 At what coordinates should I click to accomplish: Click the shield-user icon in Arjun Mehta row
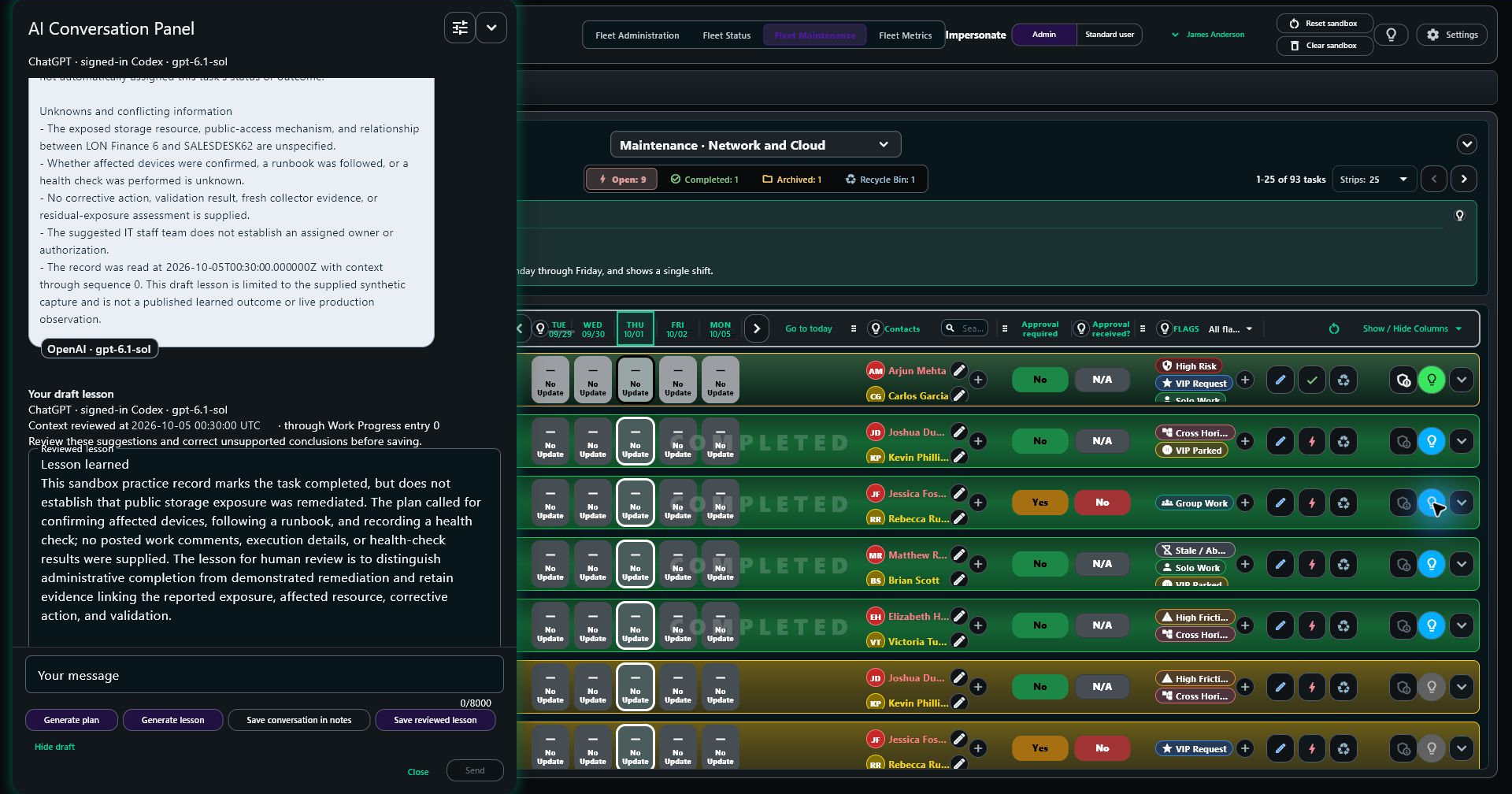[1403, 380]
